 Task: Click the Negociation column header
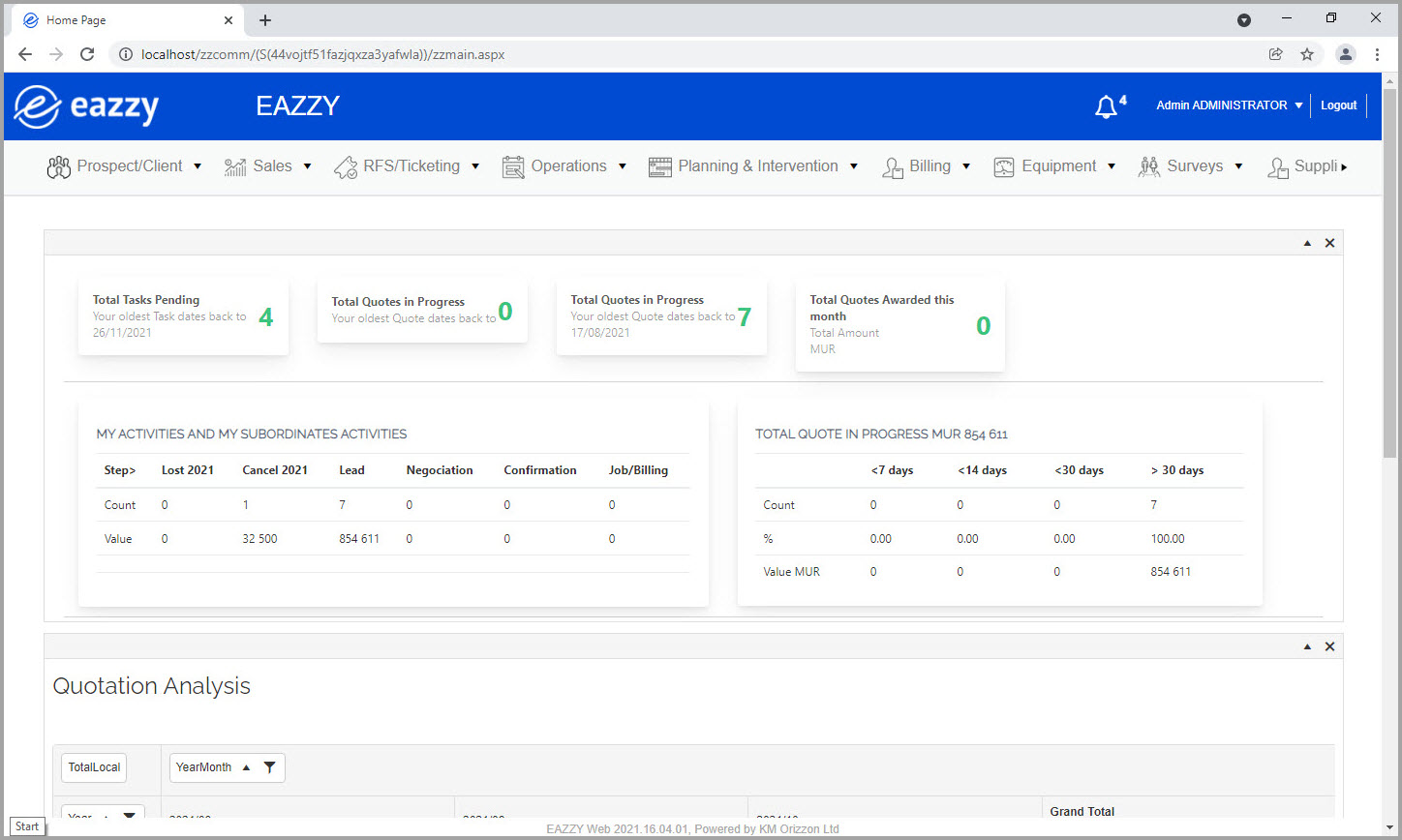click(440, 470)
